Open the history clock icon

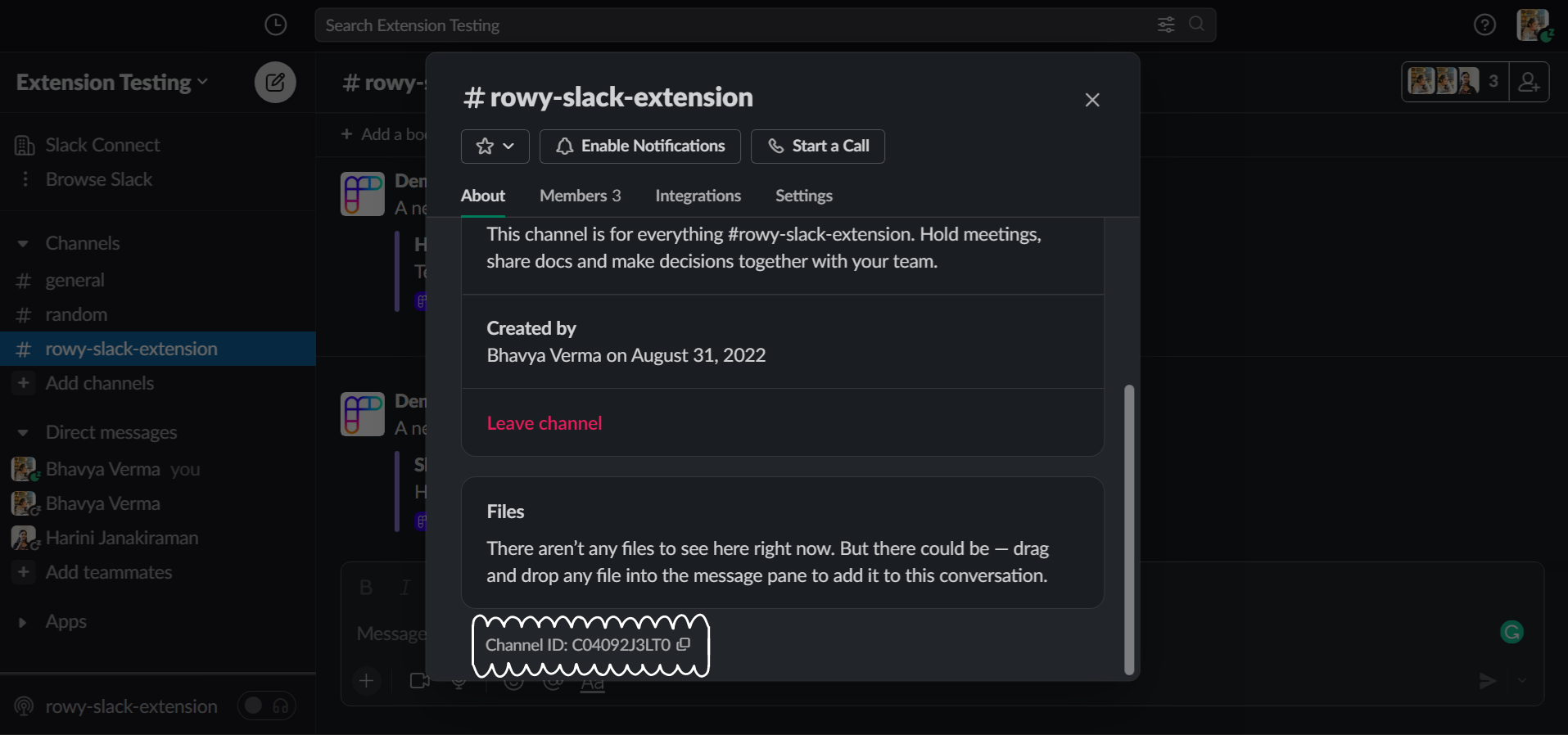tap(276, 25)
